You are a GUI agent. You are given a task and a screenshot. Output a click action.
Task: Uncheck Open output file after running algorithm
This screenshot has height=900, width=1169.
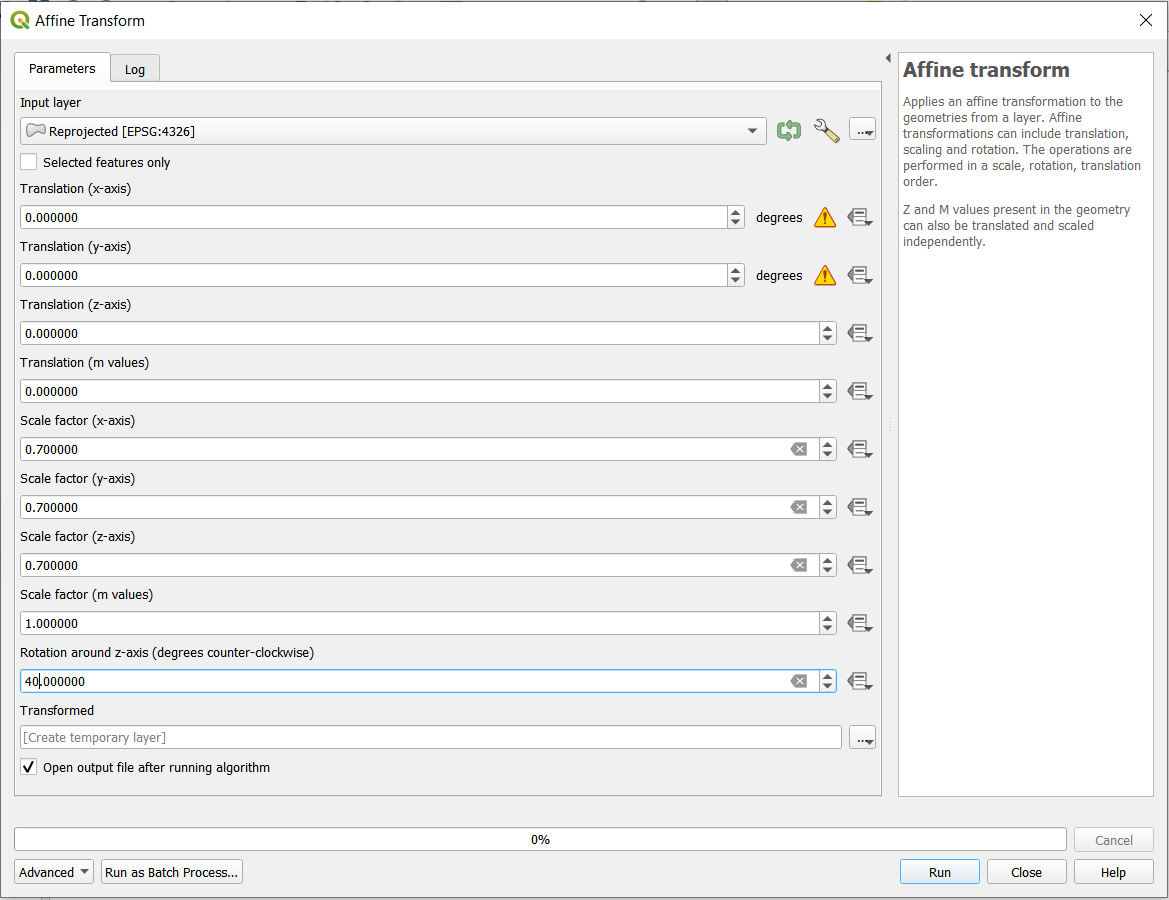pos(29,768)
